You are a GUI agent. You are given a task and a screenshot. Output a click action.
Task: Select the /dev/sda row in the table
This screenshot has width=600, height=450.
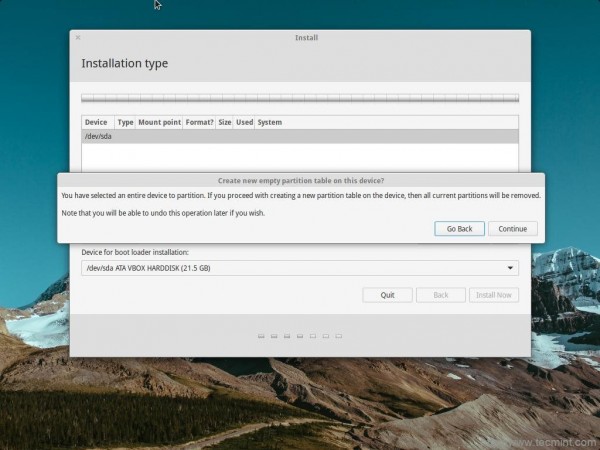click(x=300, y=136)
